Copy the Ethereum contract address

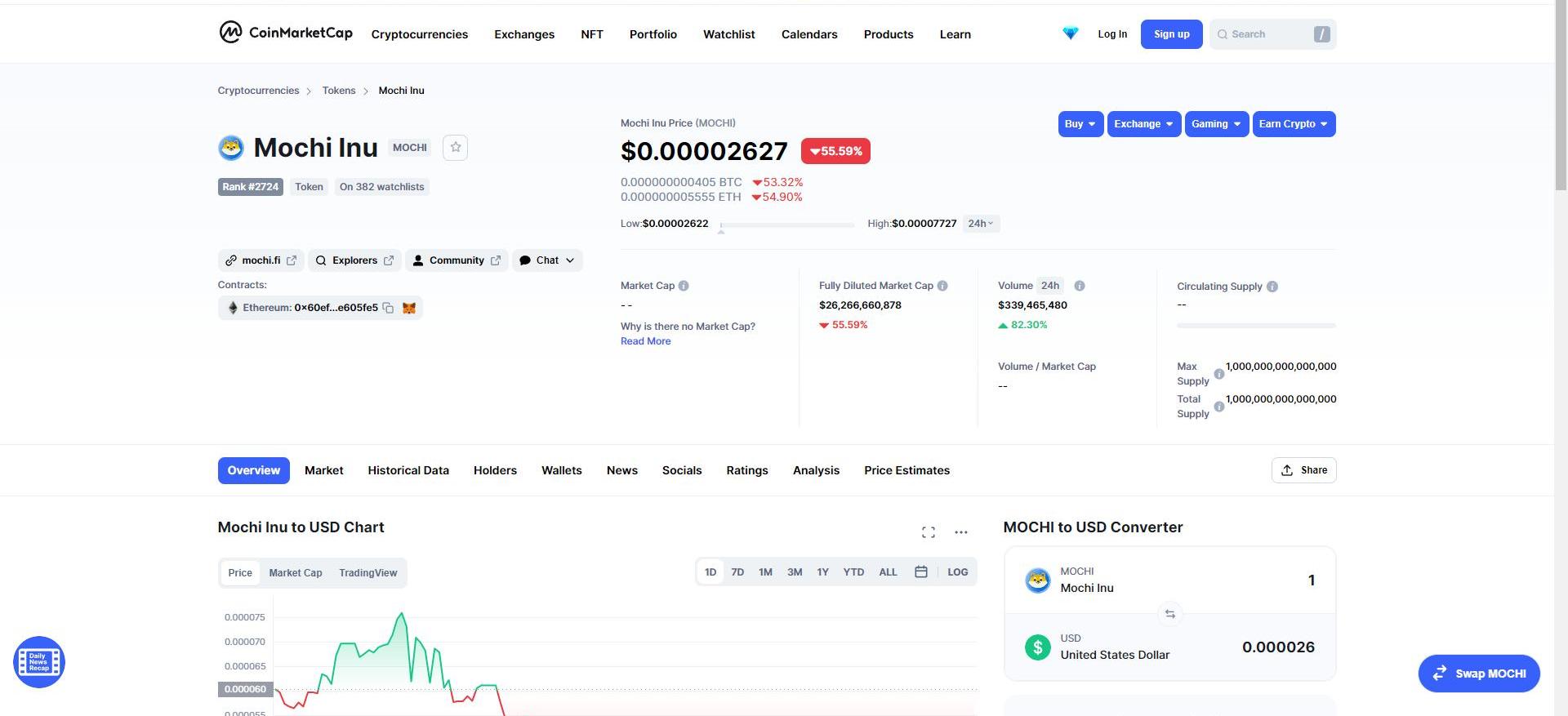pyautogui.click(x=389, y=308)
